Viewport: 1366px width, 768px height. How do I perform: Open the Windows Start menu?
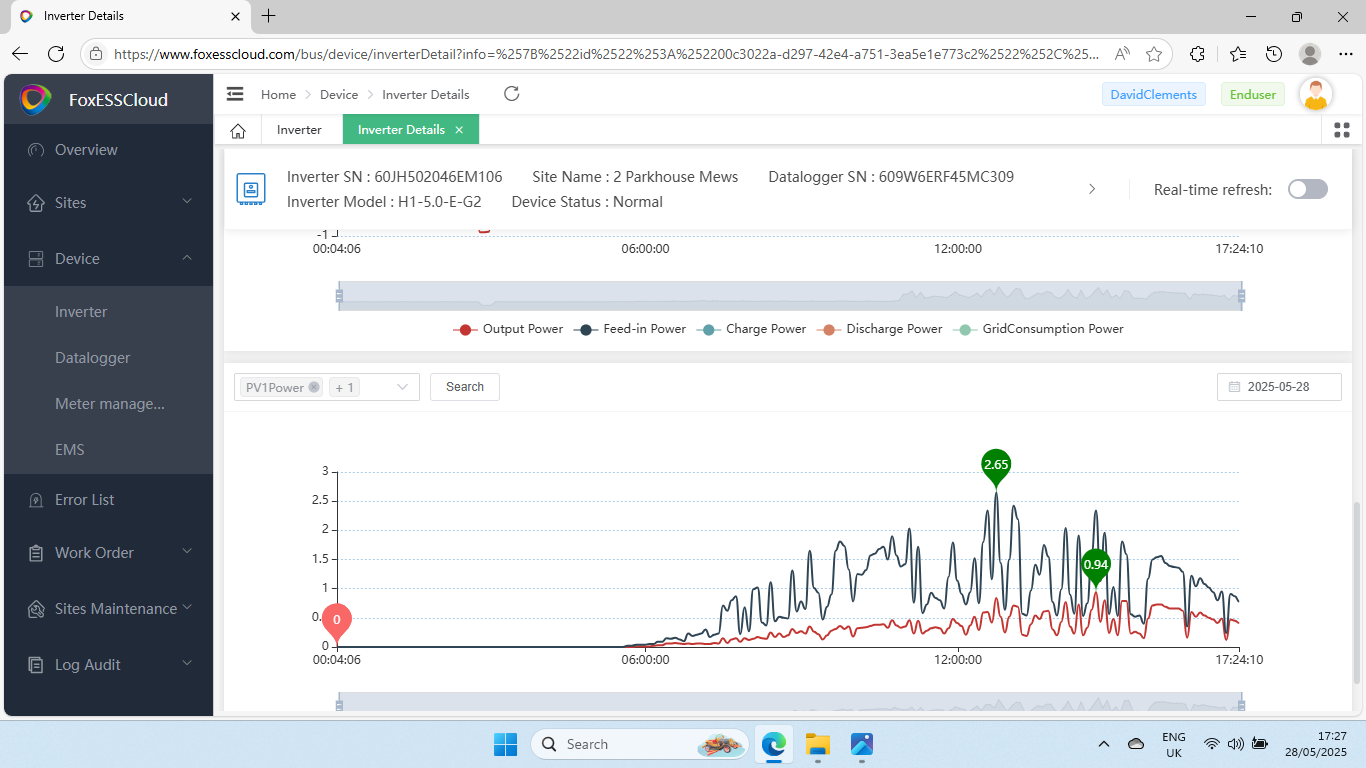[505, 744]
